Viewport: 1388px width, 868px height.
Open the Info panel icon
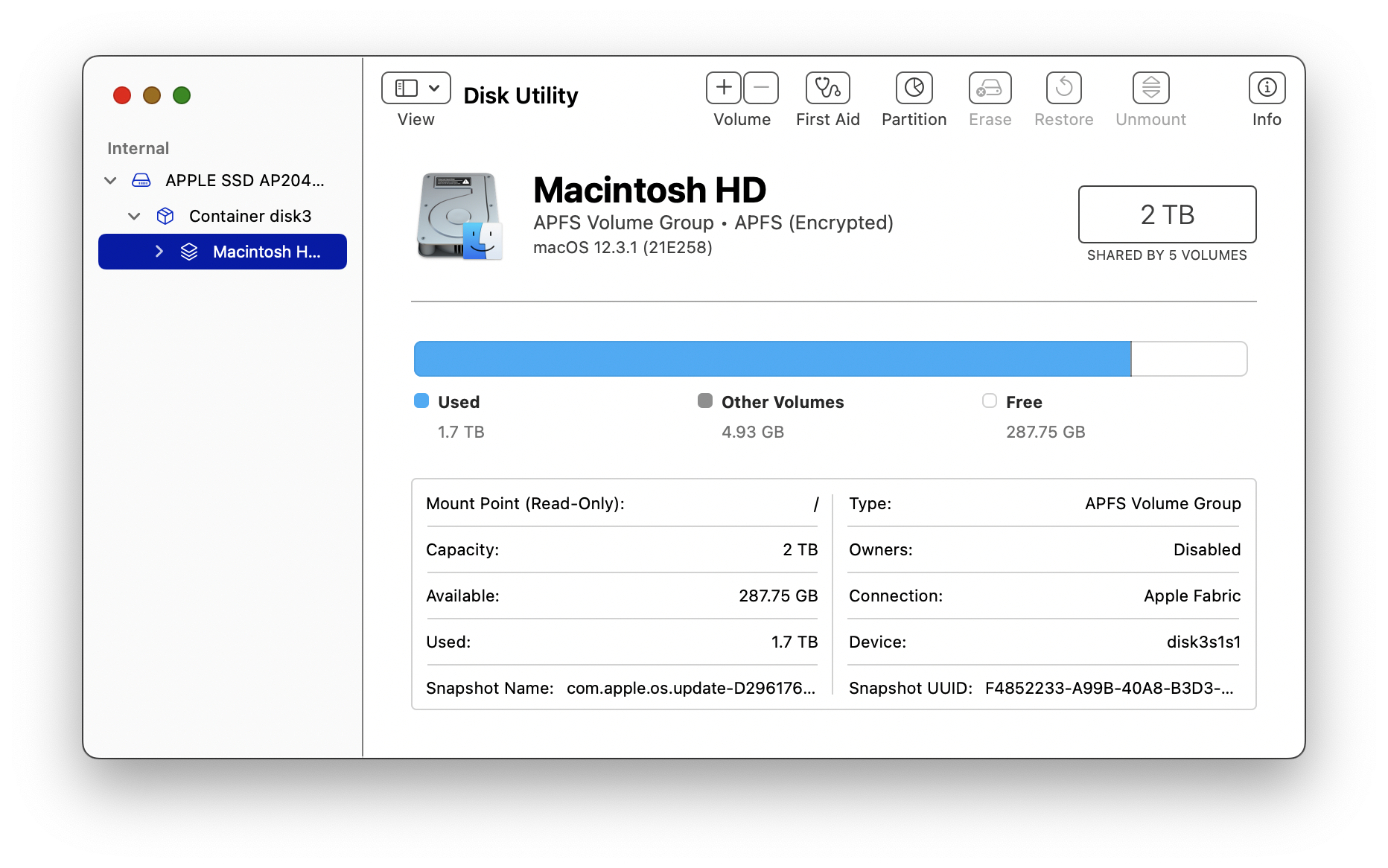click(x=1267, y=88)
